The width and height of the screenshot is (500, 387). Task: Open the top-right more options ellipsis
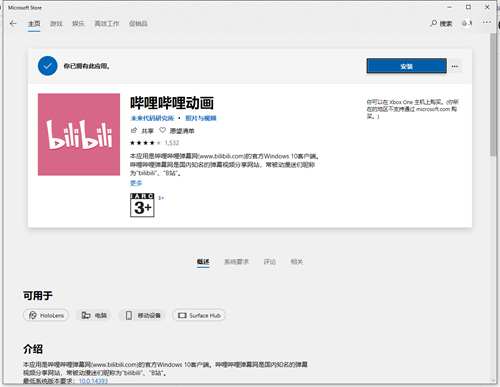tap(486, 22)
